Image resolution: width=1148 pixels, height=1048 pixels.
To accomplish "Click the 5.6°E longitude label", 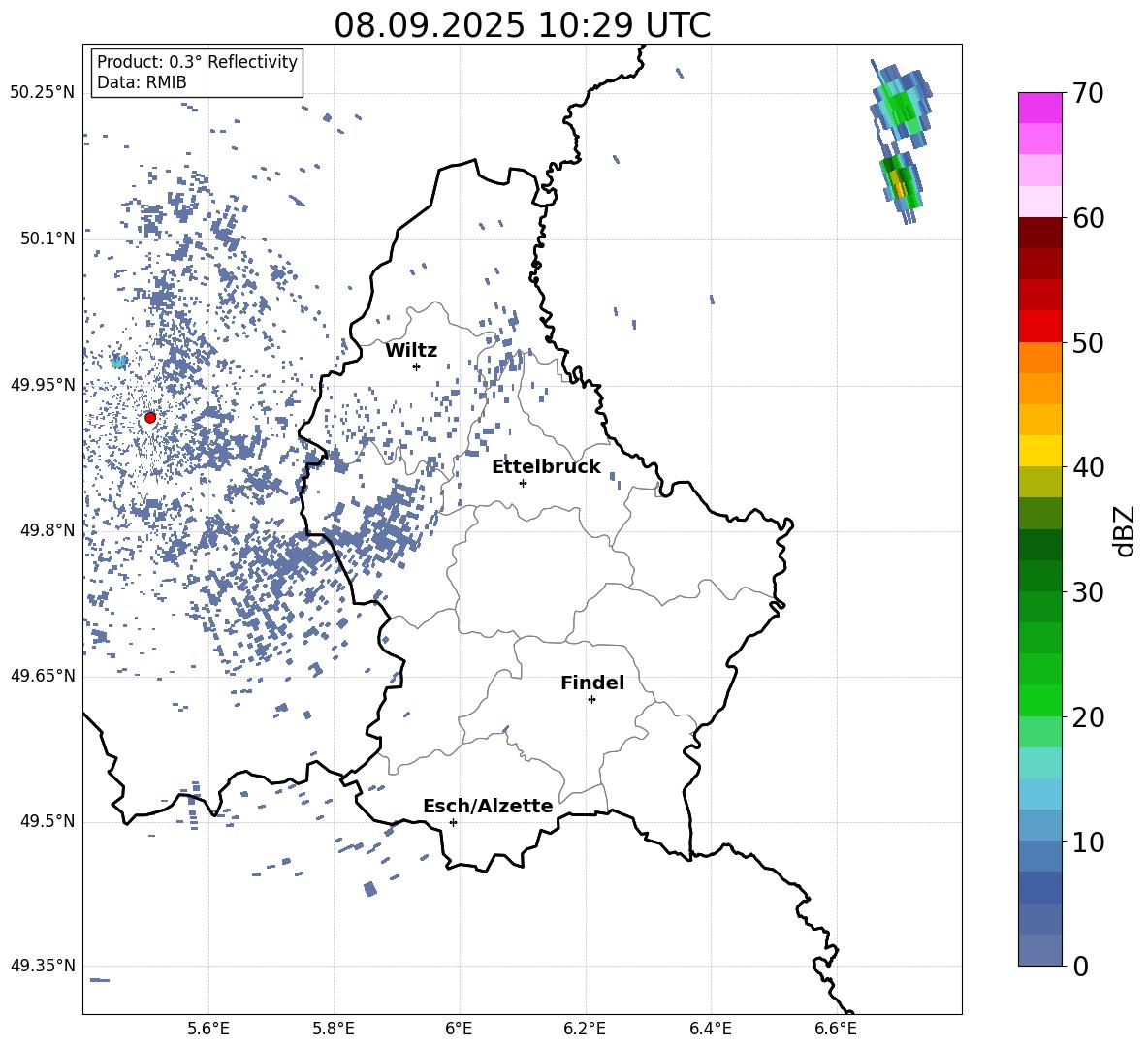I will point(208,1029).
